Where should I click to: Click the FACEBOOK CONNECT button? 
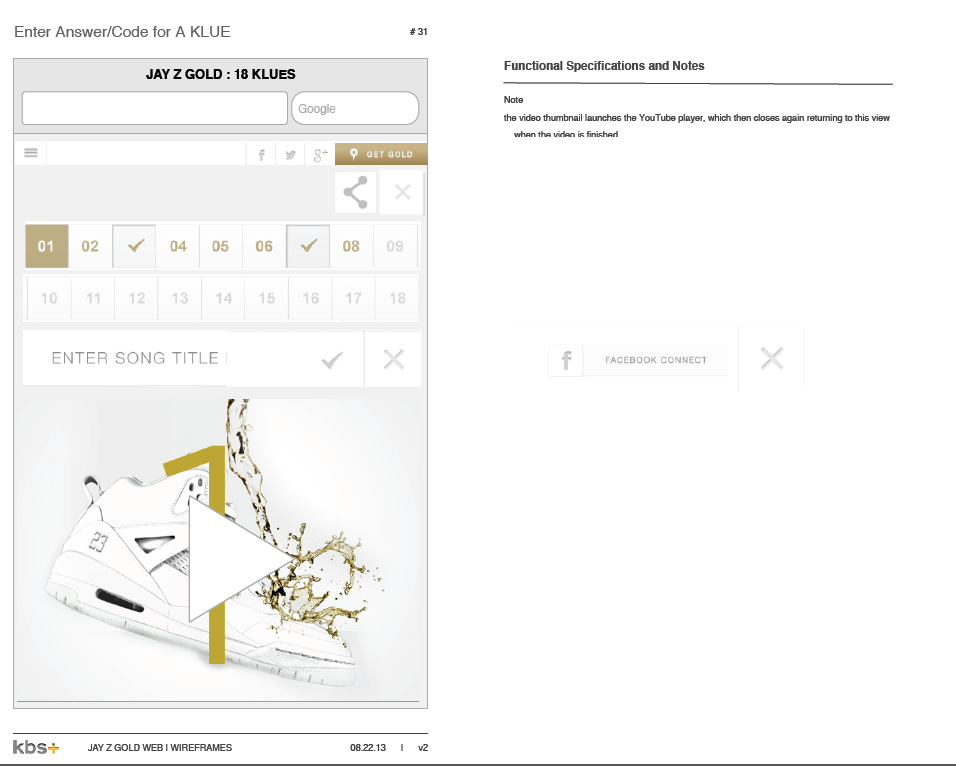pos(656,360)
